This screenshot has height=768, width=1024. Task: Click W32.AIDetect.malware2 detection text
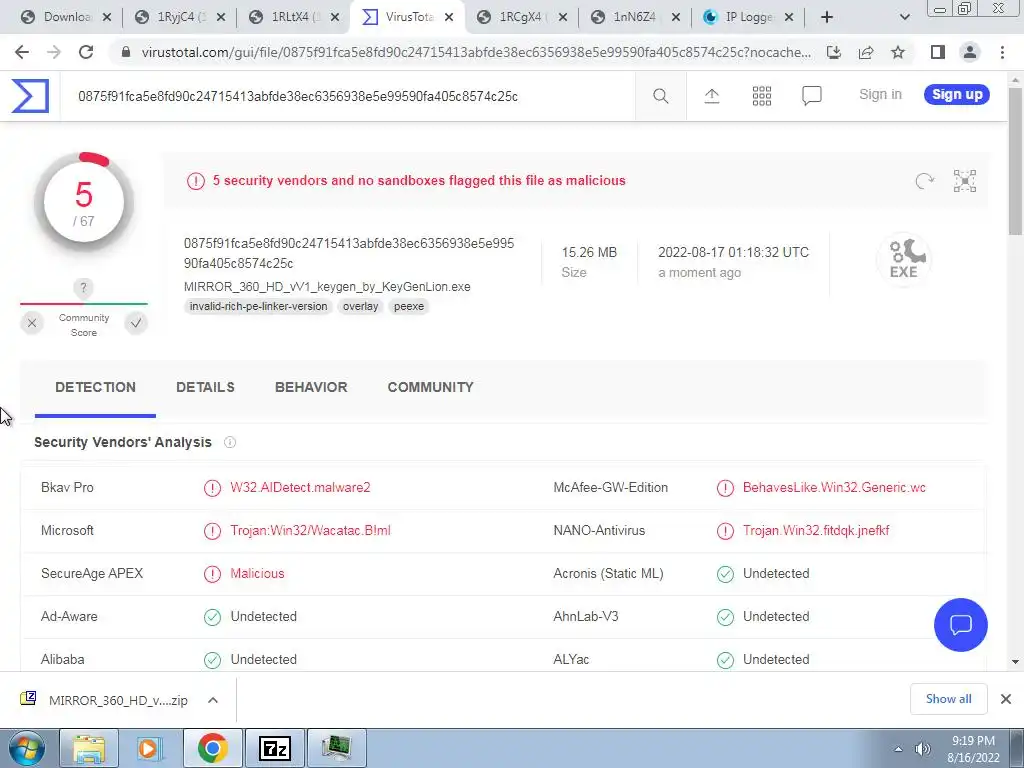pyautogui.click(x=300, y=488)
